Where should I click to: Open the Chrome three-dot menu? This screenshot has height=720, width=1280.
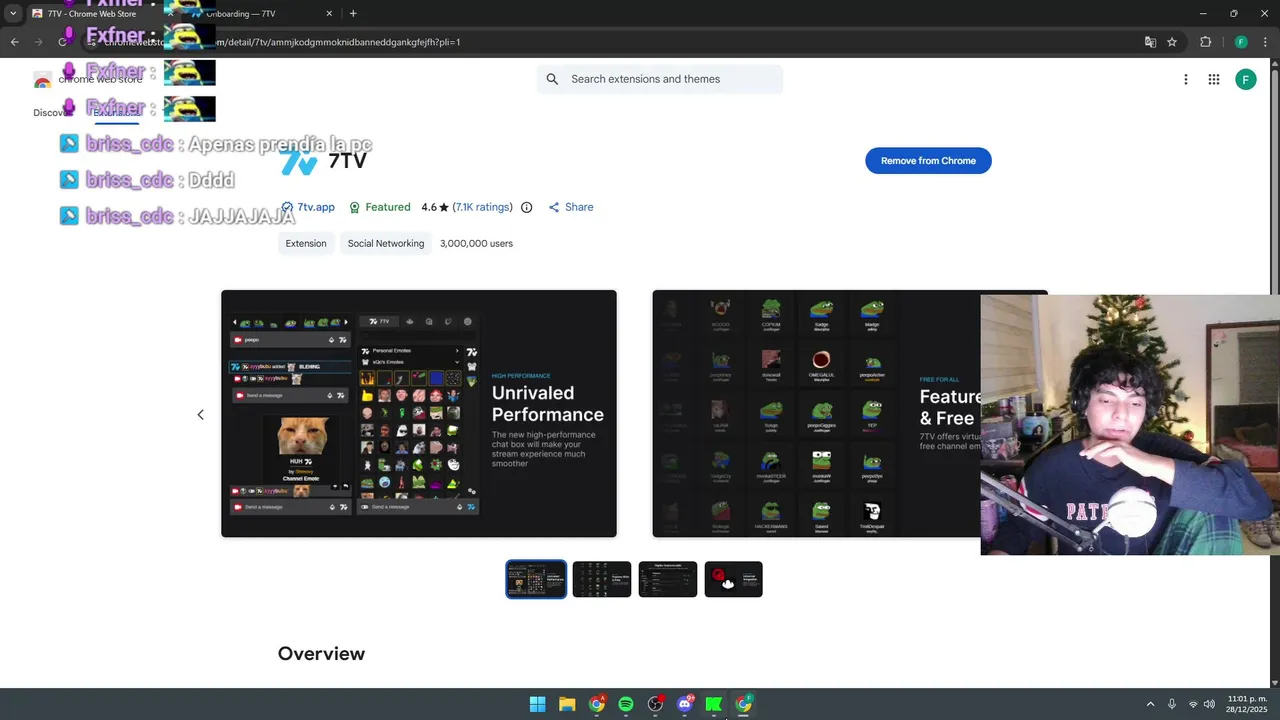point(1264,42)
